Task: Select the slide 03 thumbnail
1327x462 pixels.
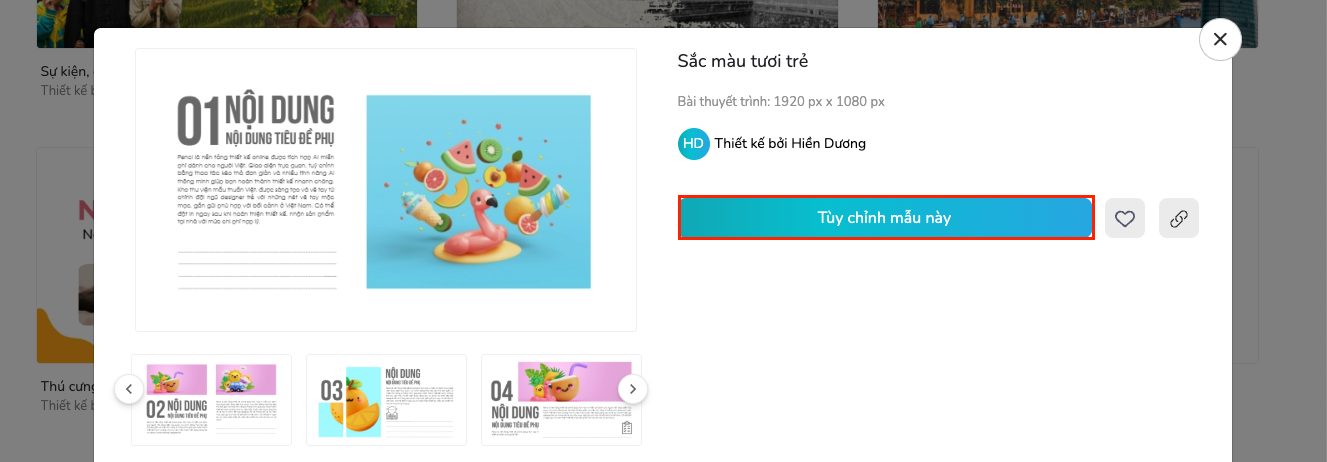Action: tap(386, 399)
